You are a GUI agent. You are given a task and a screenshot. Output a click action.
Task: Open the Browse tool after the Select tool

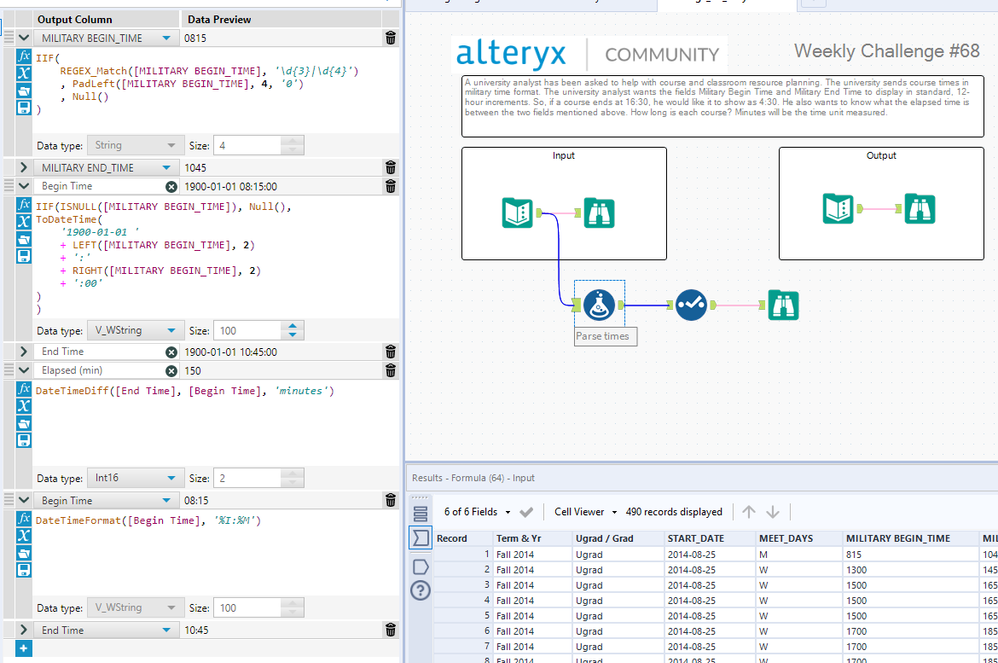(783, 305)
